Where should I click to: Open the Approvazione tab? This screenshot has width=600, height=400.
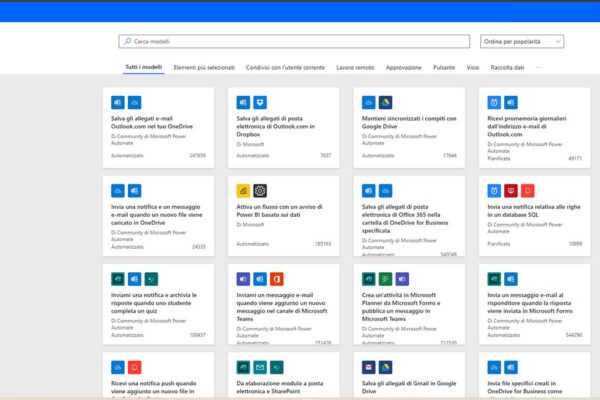click(x=403, y=67)
